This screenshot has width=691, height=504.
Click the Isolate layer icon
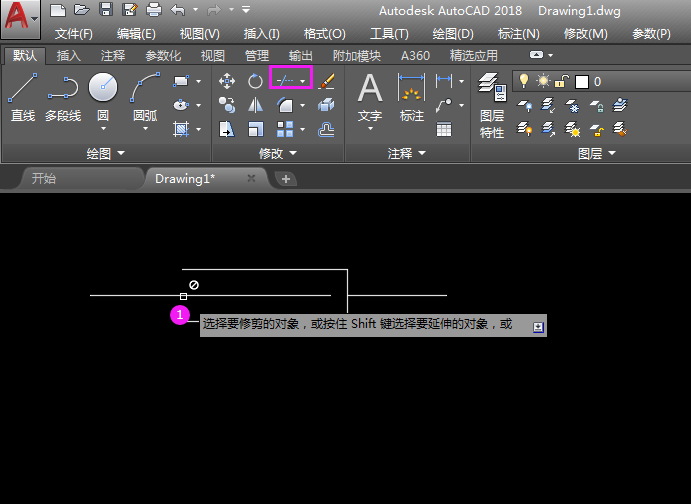pyautogui.click(x=548, y=105)
